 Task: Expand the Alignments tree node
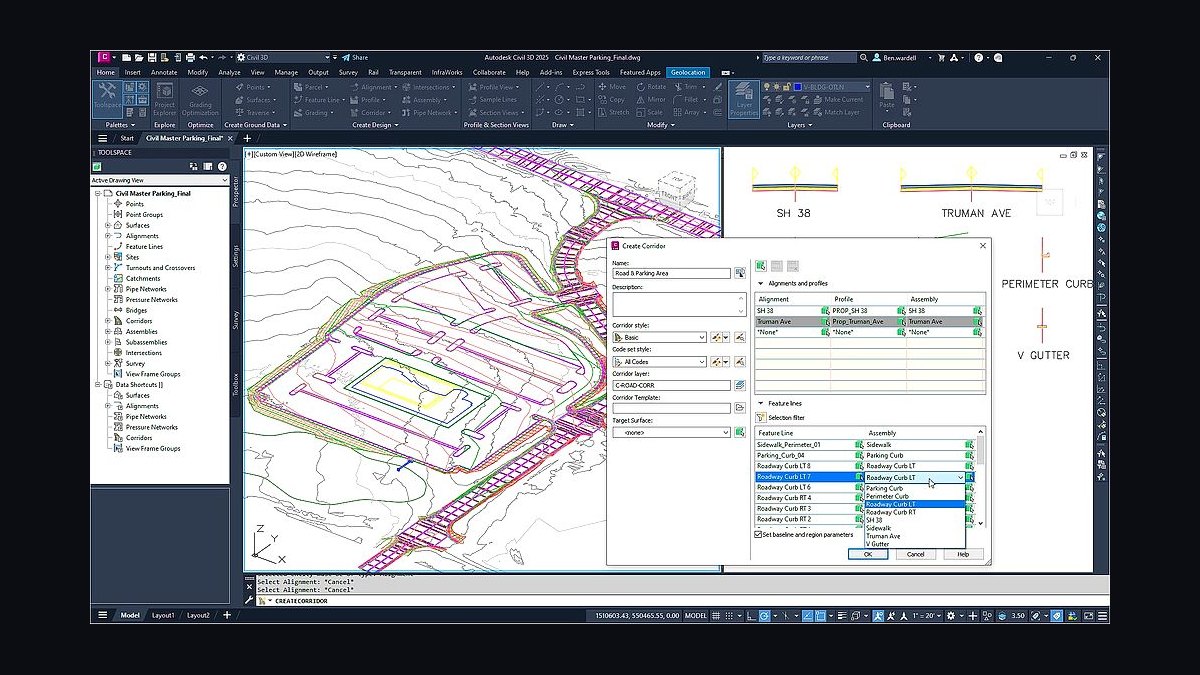[108, 236]
